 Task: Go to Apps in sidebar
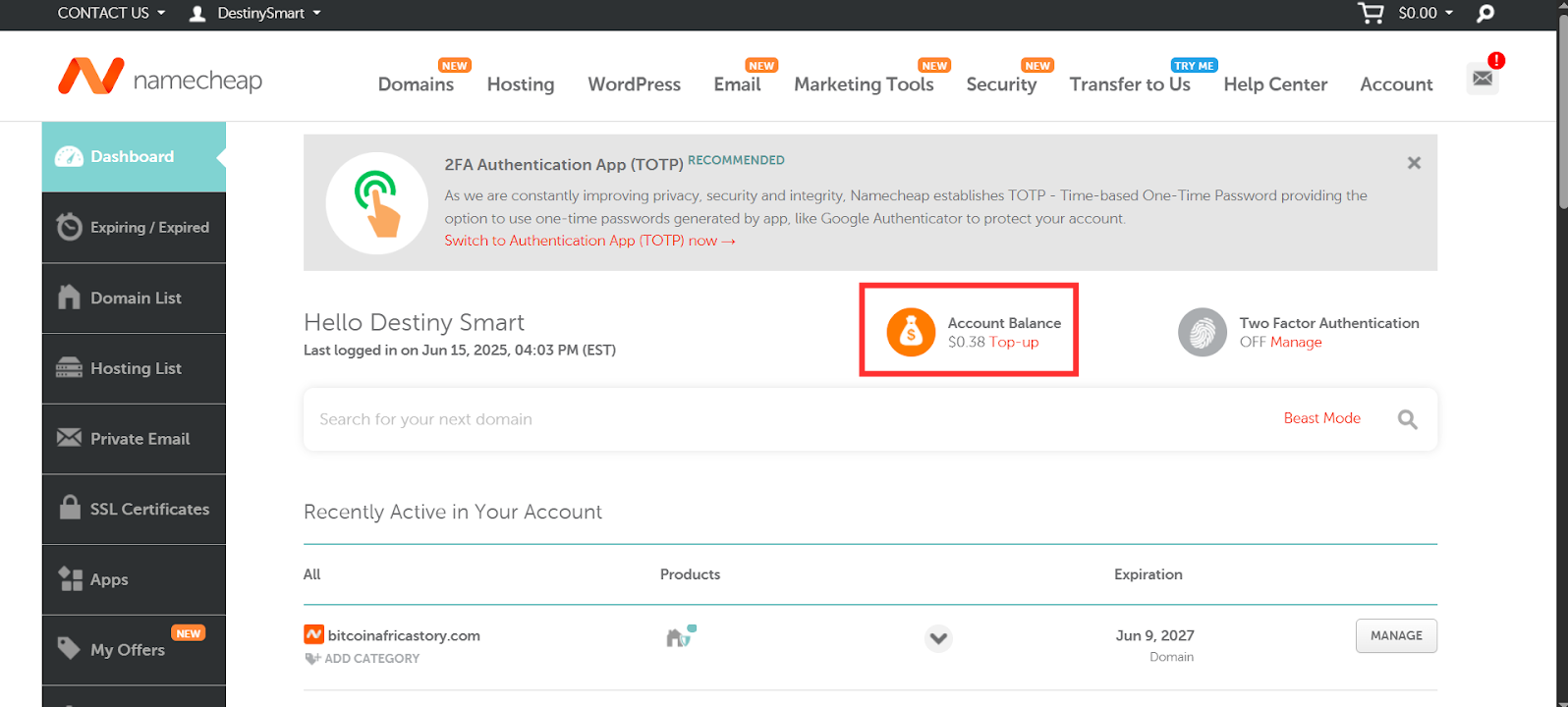(134, 579)
